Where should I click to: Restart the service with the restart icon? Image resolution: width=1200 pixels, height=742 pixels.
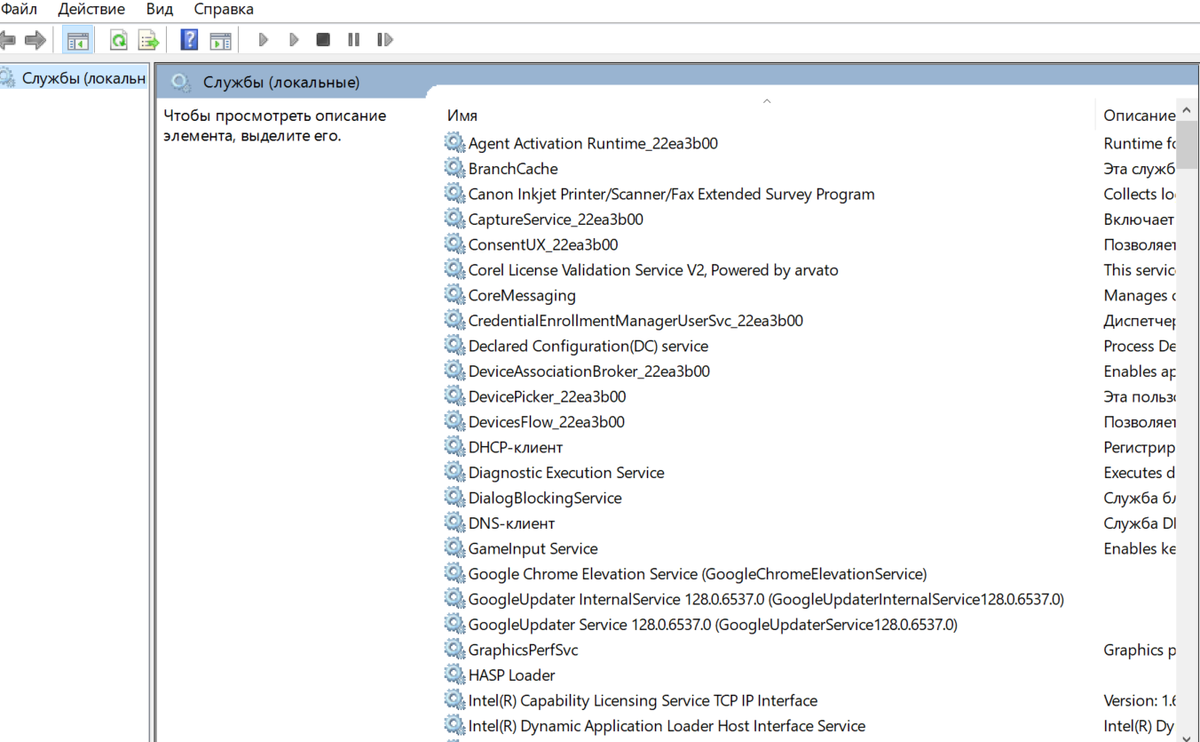pyautogui.click(x=385, y=39)
